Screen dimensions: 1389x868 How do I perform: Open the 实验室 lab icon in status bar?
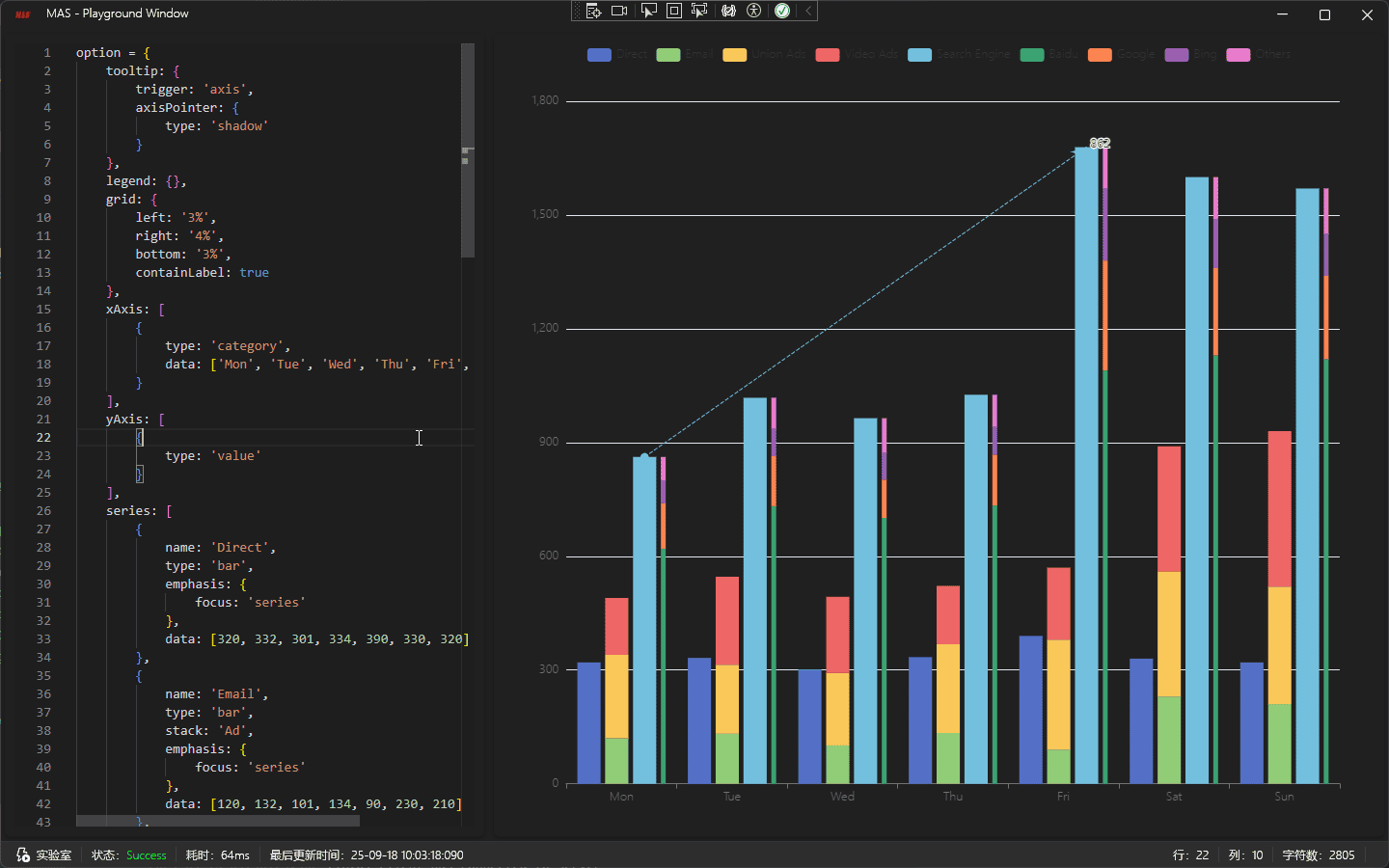[23, 854]
